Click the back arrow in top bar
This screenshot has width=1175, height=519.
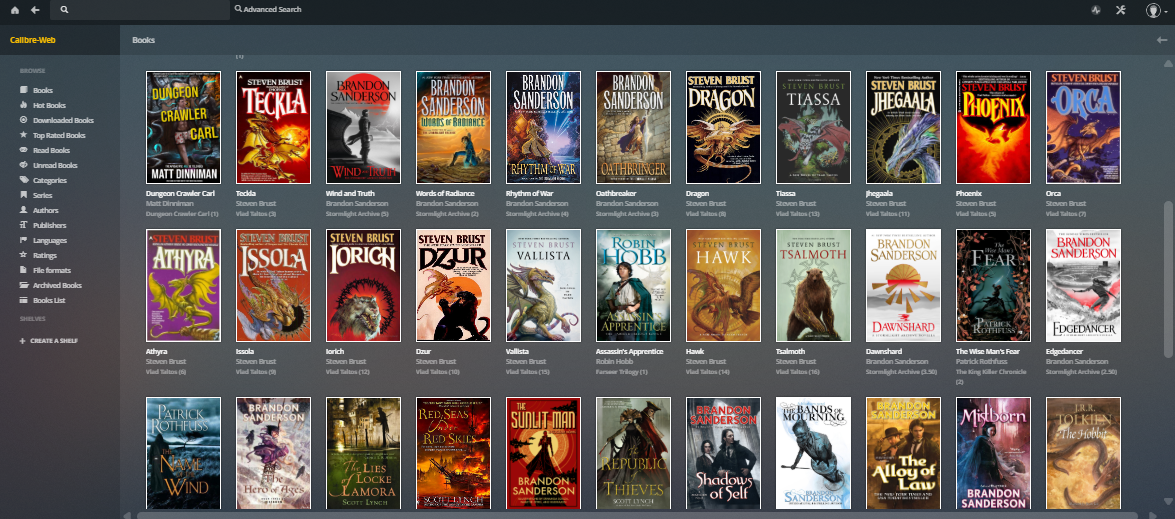34,10
